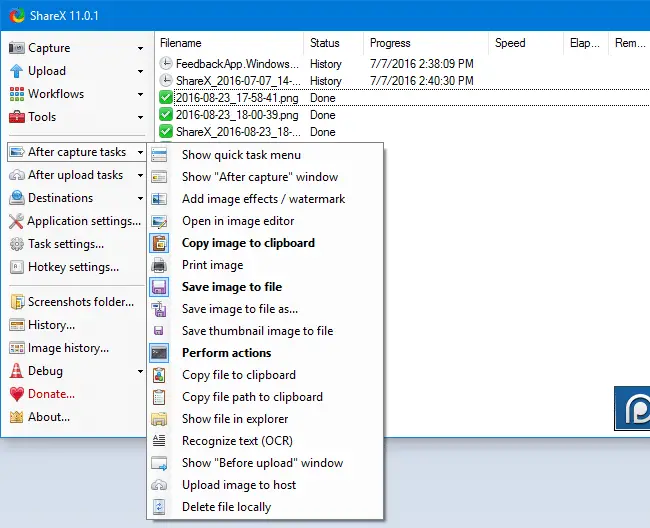Image resolution: width=650 pixels, height=528 pixels.
Task: Expand the Workflows submenu arrow
Action: (x=141, y=94)
